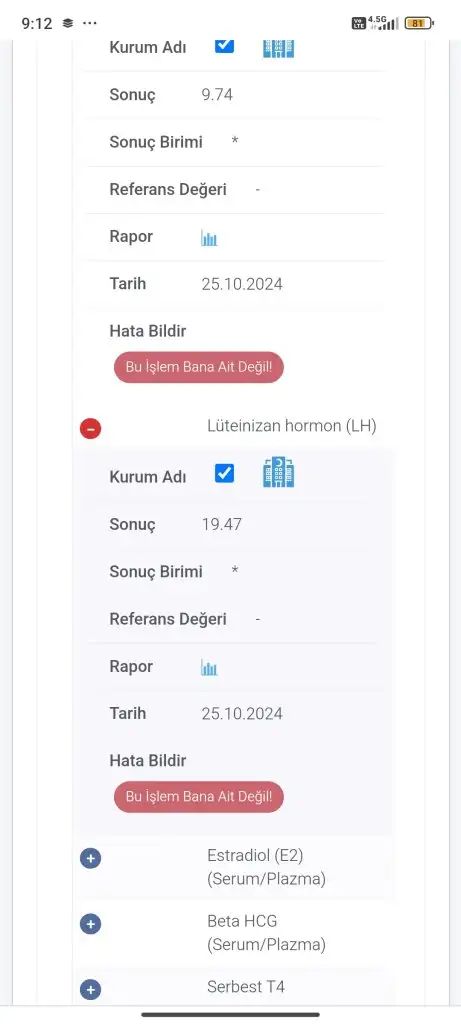
Task: Uncheck the Kurum Adı checkbox in LH section
Action: click(x=224, y=473)
